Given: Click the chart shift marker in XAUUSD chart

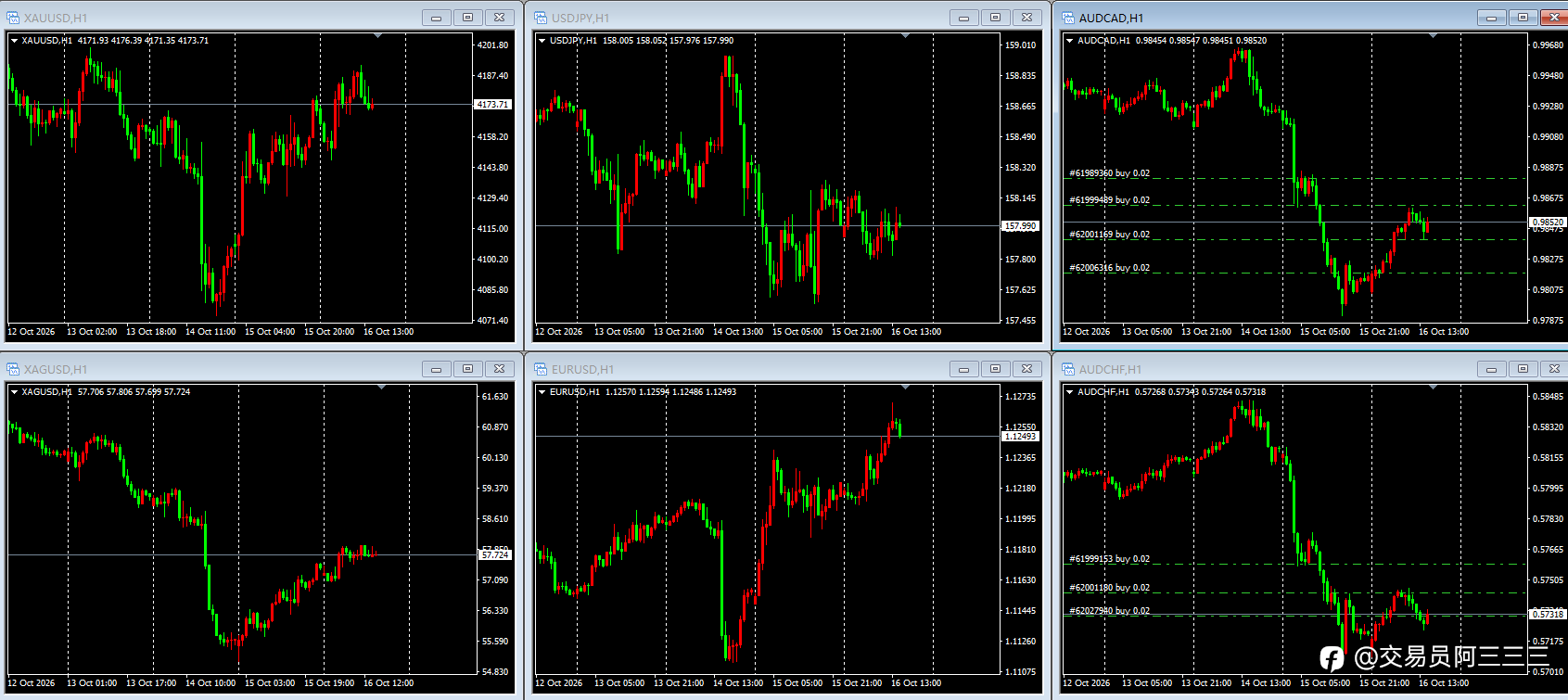Looking at the screenshot, I should [x=378, y=35].
